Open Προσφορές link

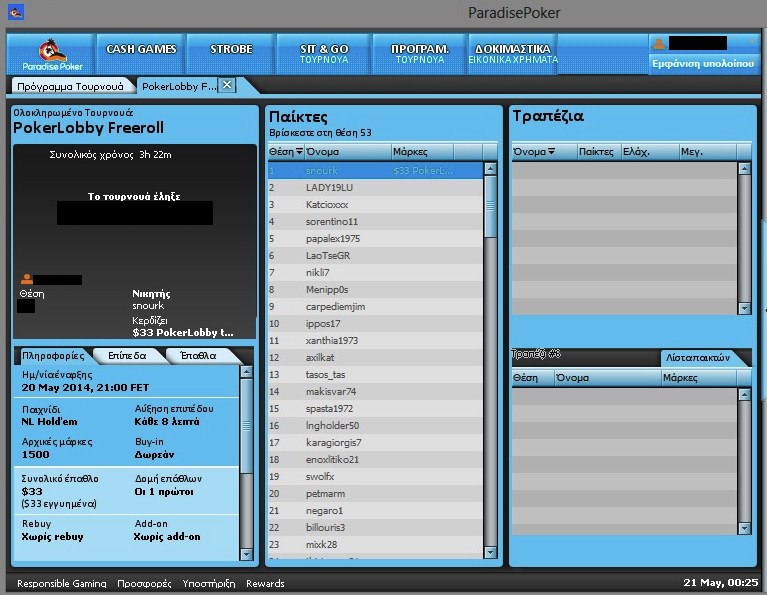(144, 583)
